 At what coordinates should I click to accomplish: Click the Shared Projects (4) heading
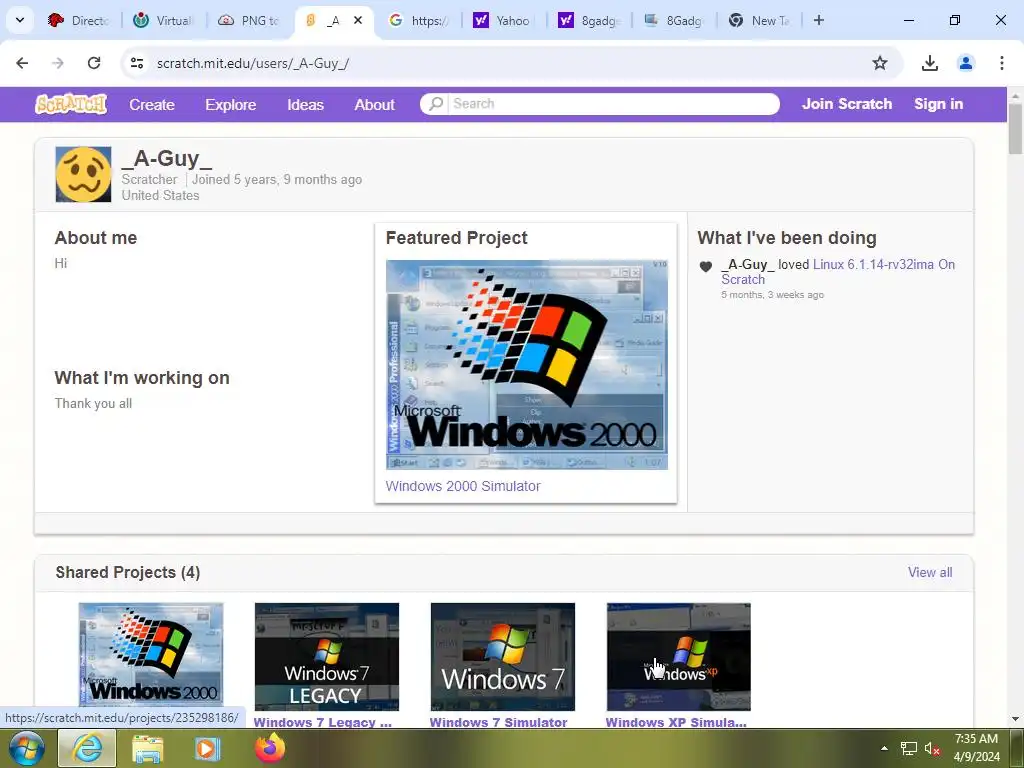[x=128, y=572]
